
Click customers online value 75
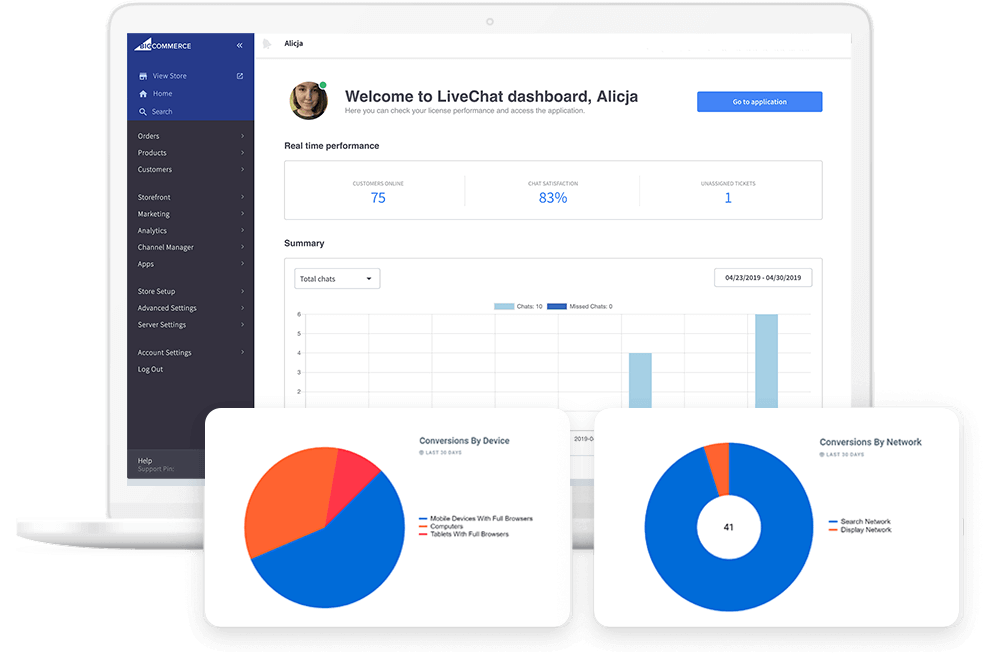click(x=378, y=198)
